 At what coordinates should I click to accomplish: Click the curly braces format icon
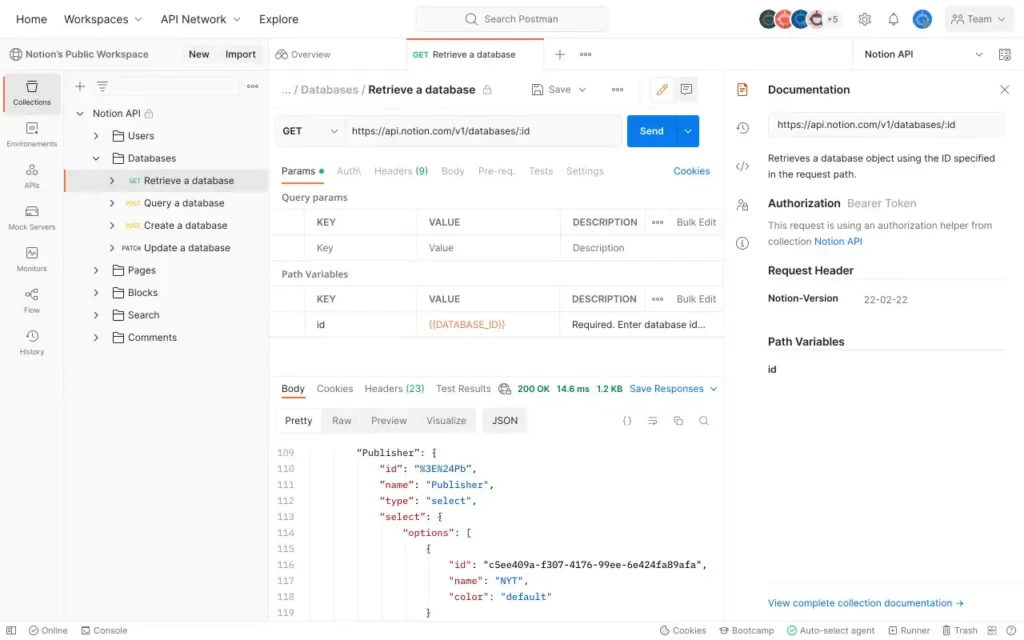(627, 421)
